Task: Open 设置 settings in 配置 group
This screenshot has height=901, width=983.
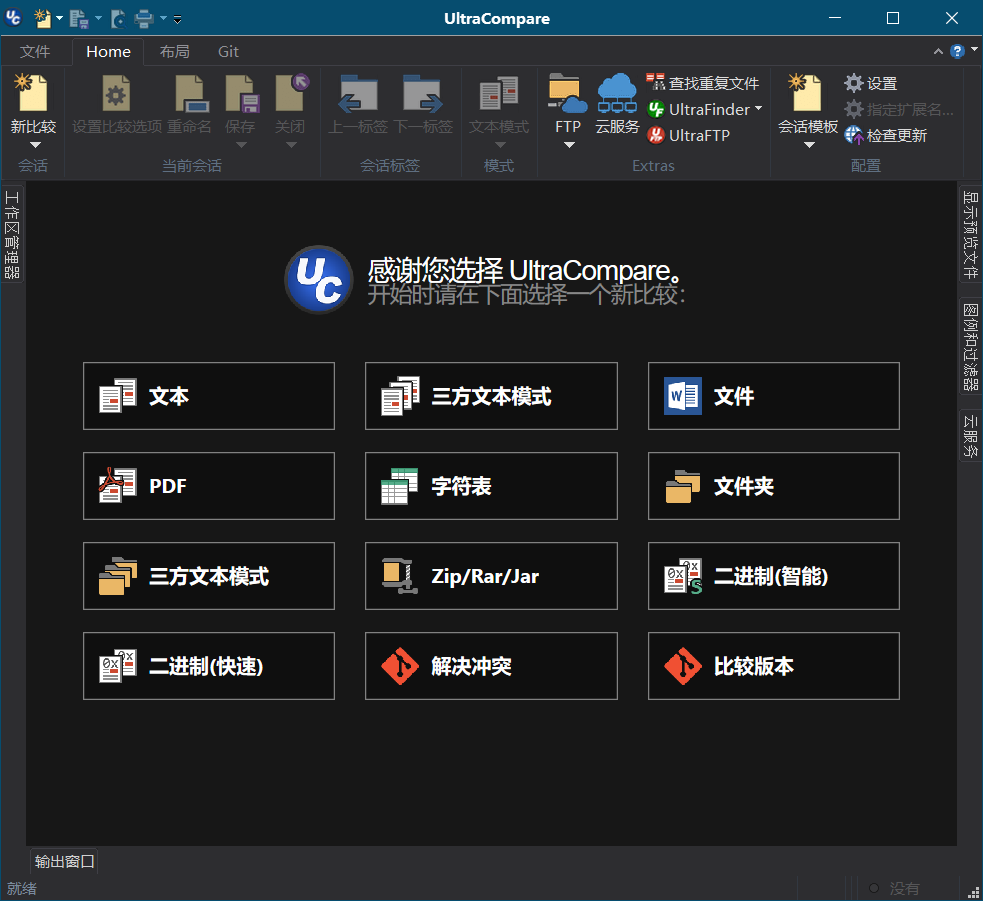Action: pyautogui.click(x=871, y=83)
